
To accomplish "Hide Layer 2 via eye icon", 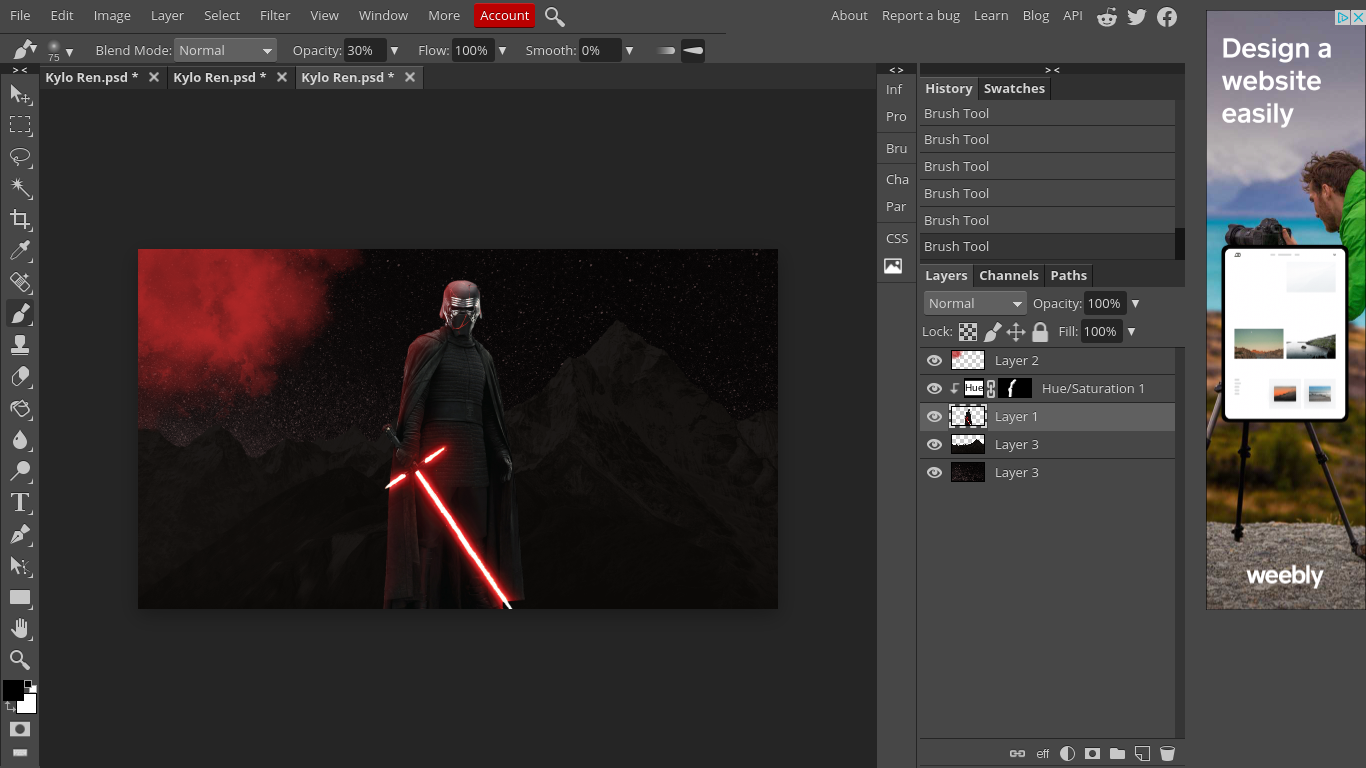I will pyautogui.click(x=935, y=361).
